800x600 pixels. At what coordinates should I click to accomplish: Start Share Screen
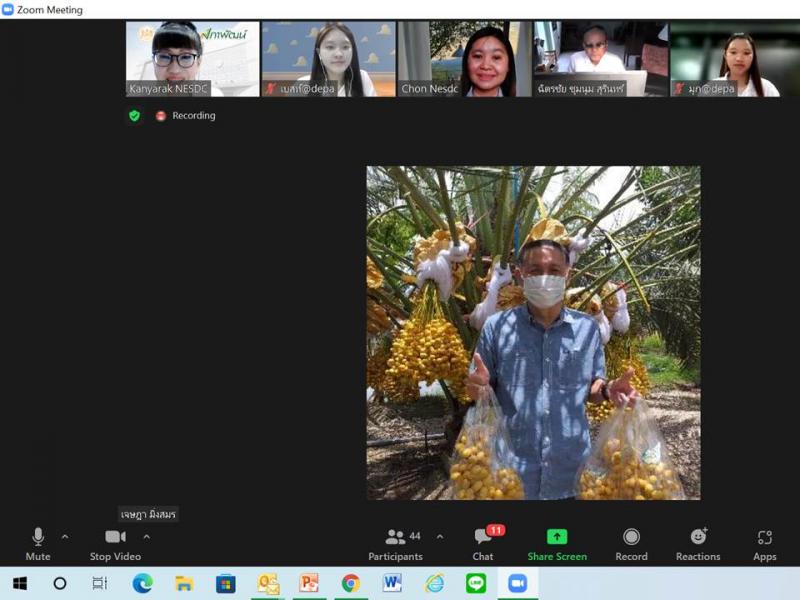(x=557, y=544)
